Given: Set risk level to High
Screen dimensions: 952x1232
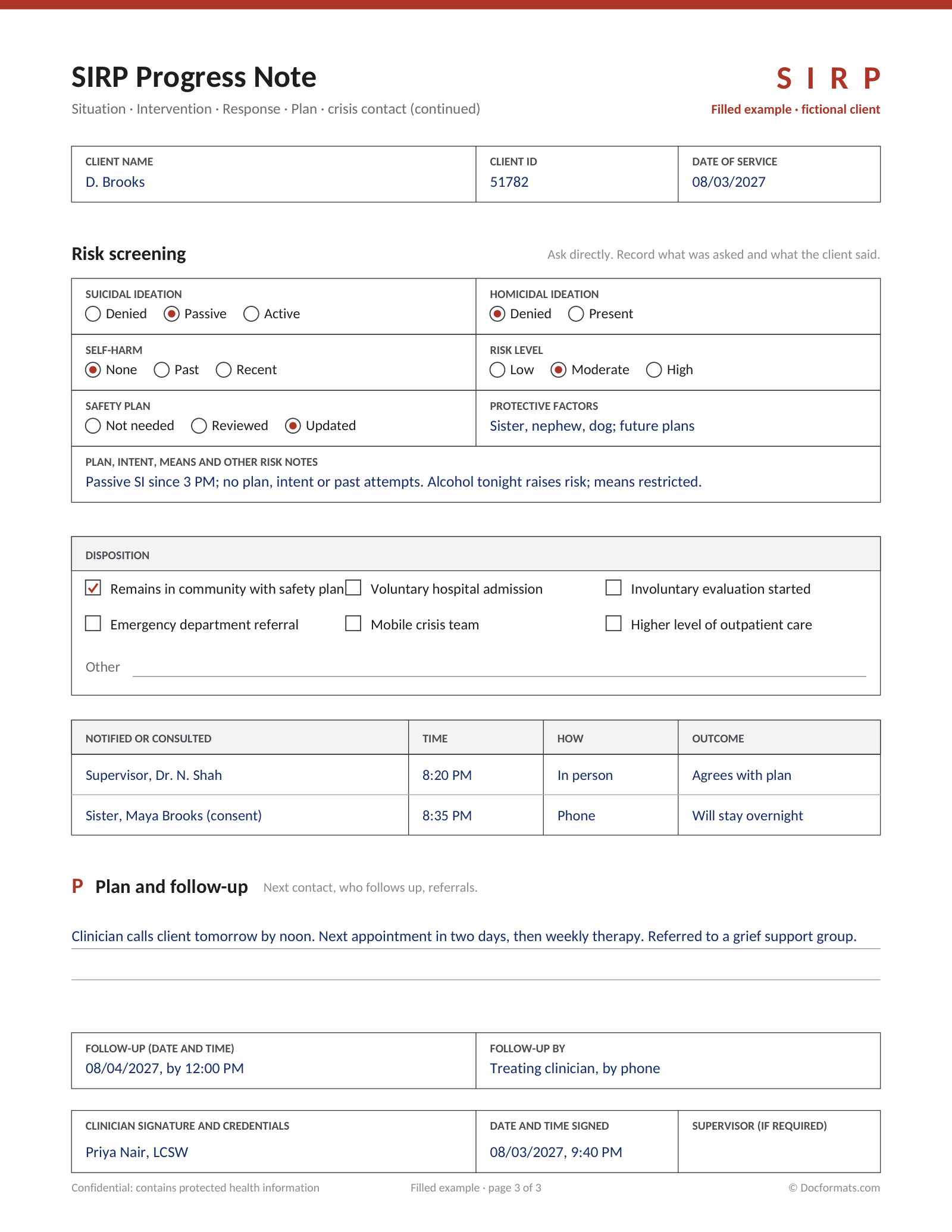Looking at the screenshot, I should click(654, 369).
